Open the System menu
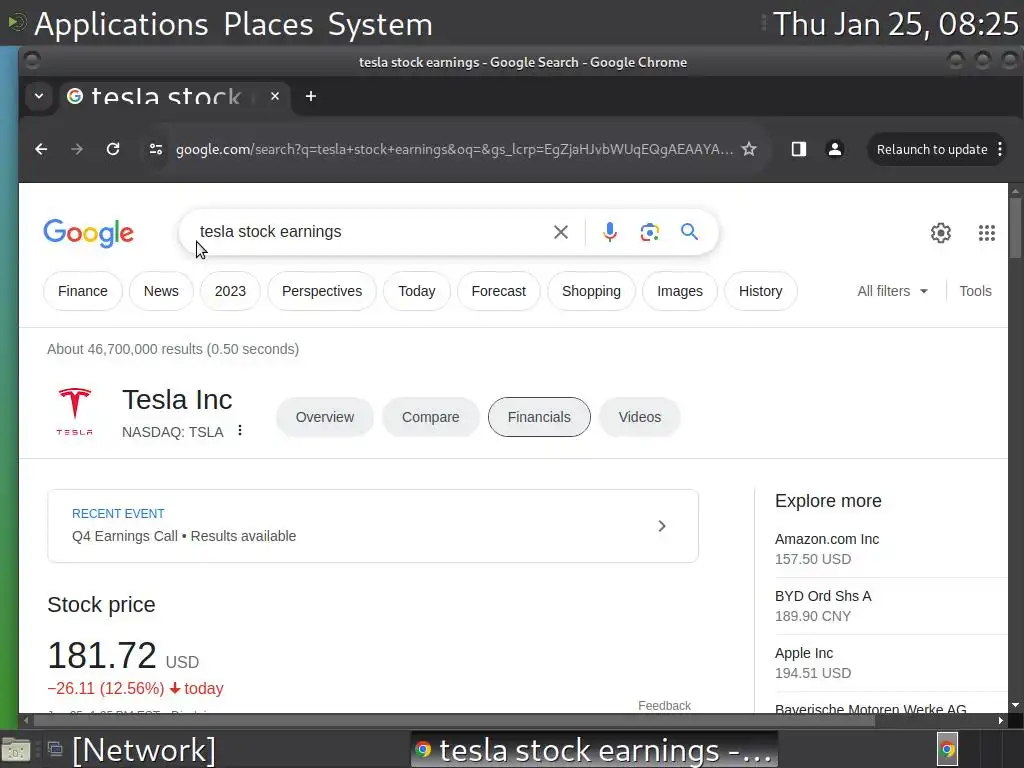1024x768 pixels. [380, 24]
